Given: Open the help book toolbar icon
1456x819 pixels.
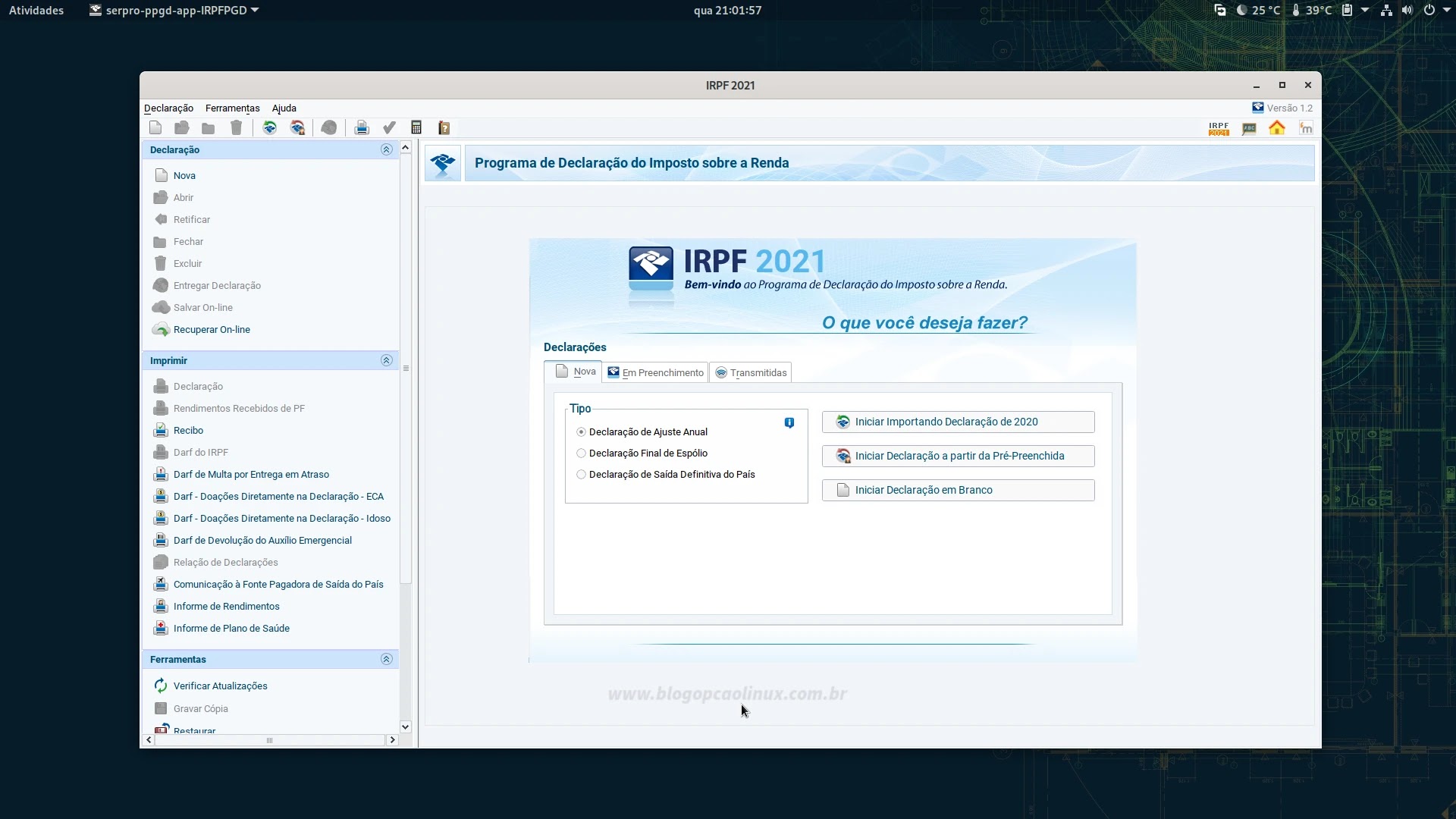Looking at the screenshot, I should coord(444,127).
